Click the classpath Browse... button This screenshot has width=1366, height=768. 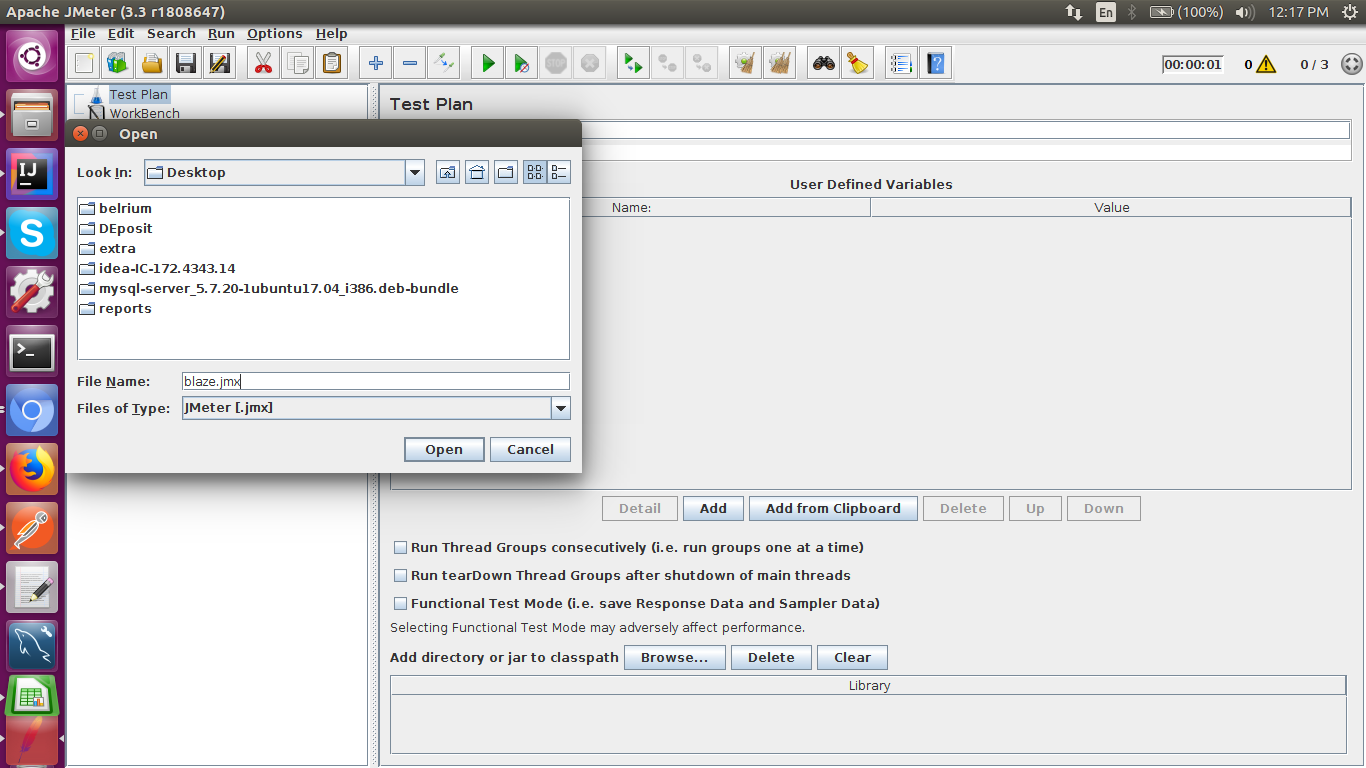(x=675, y=657)
